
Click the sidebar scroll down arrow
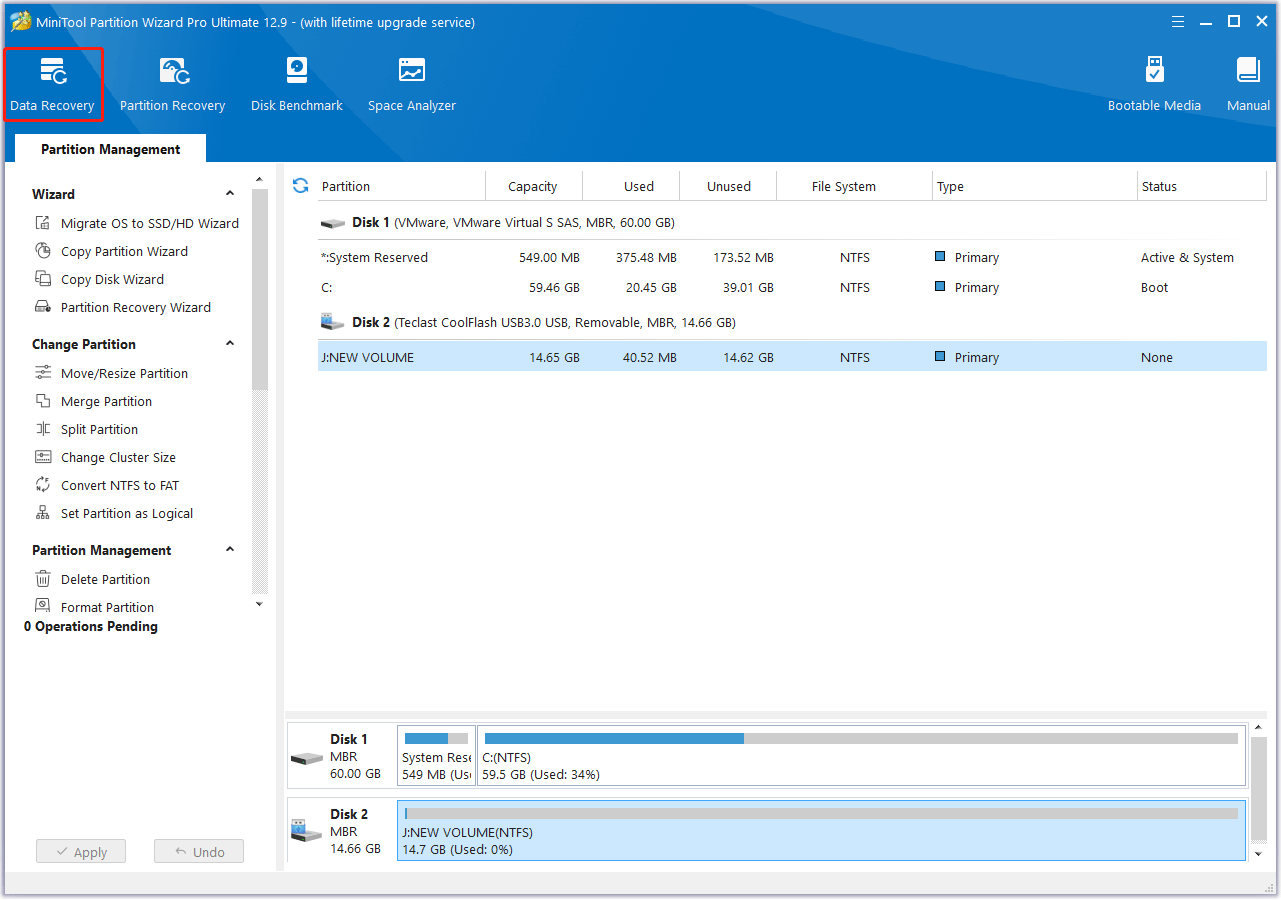[x=260, y=603]
